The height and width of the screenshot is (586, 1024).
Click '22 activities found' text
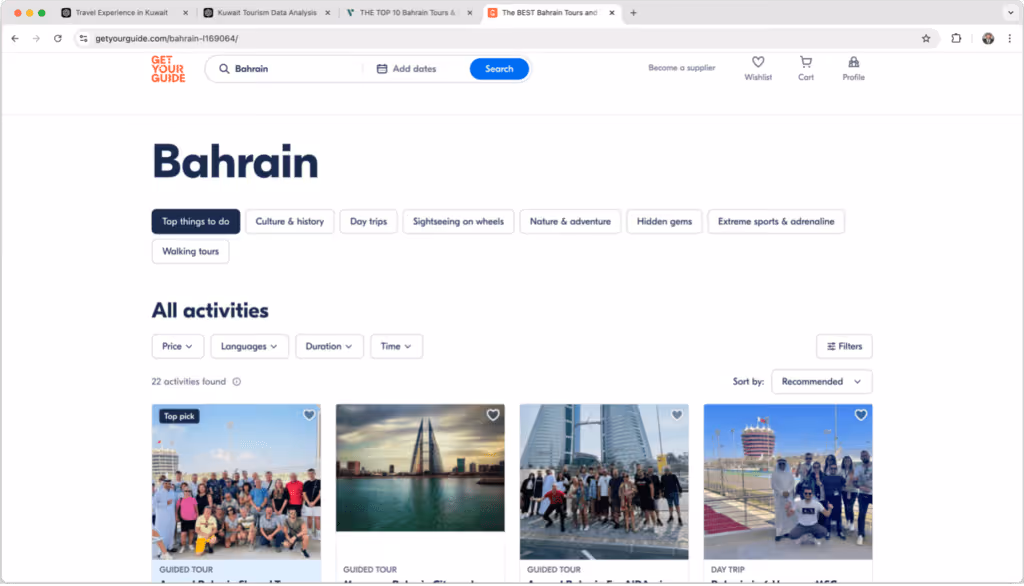click(189, 382)
